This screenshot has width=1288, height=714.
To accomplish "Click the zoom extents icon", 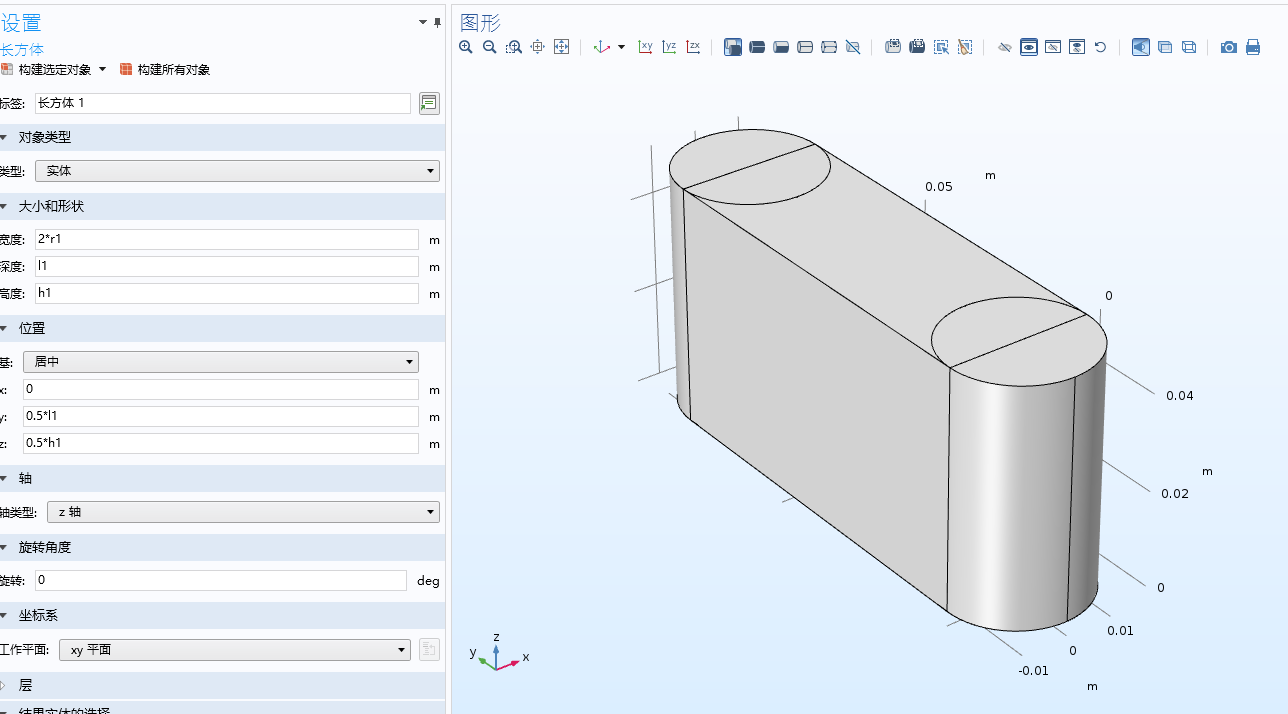I will pos(561,47).
